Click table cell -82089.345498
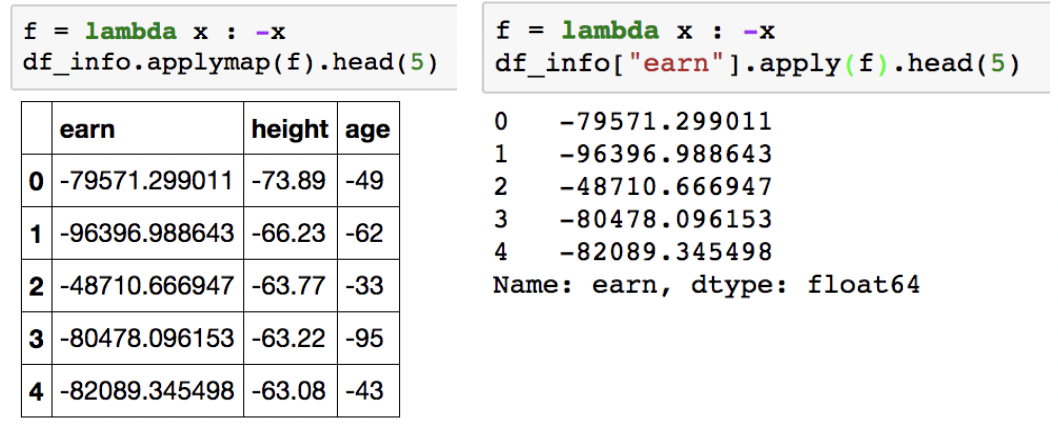Screen dimensions: 1058x424 148,391
